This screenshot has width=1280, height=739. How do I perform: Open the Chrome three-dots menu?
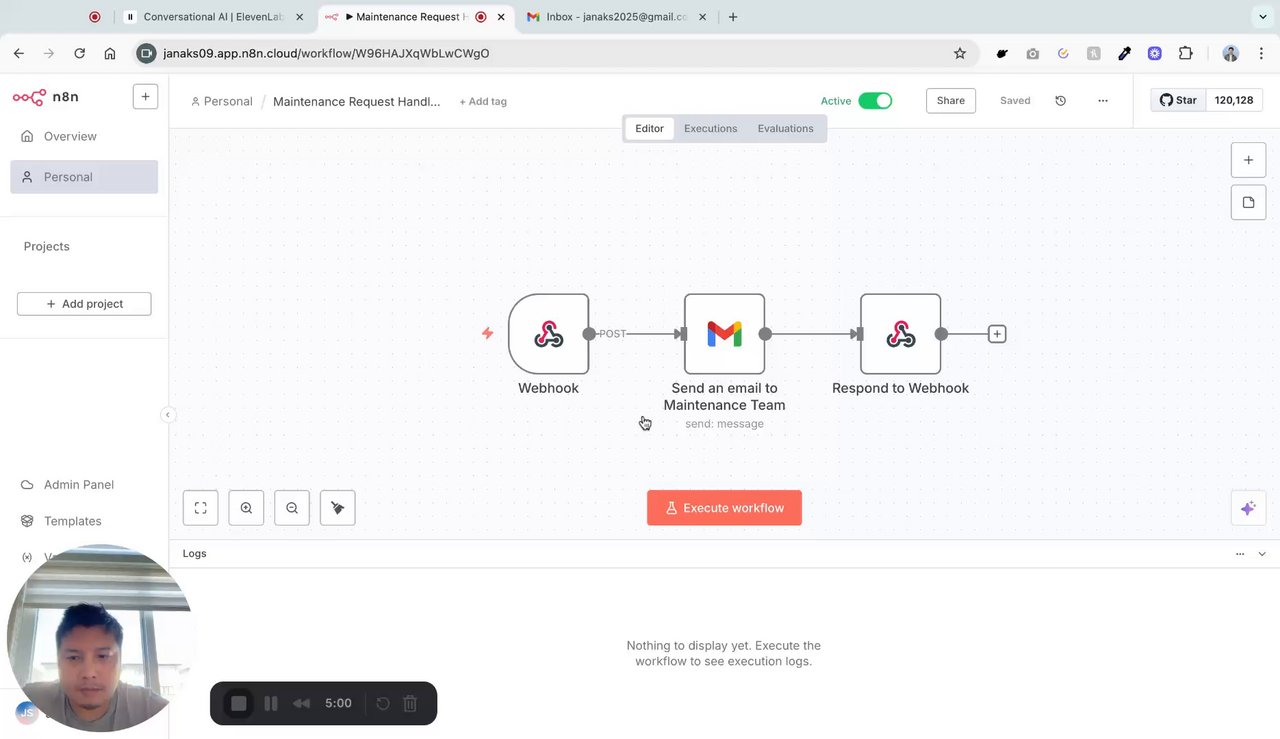click(1262, 53)
